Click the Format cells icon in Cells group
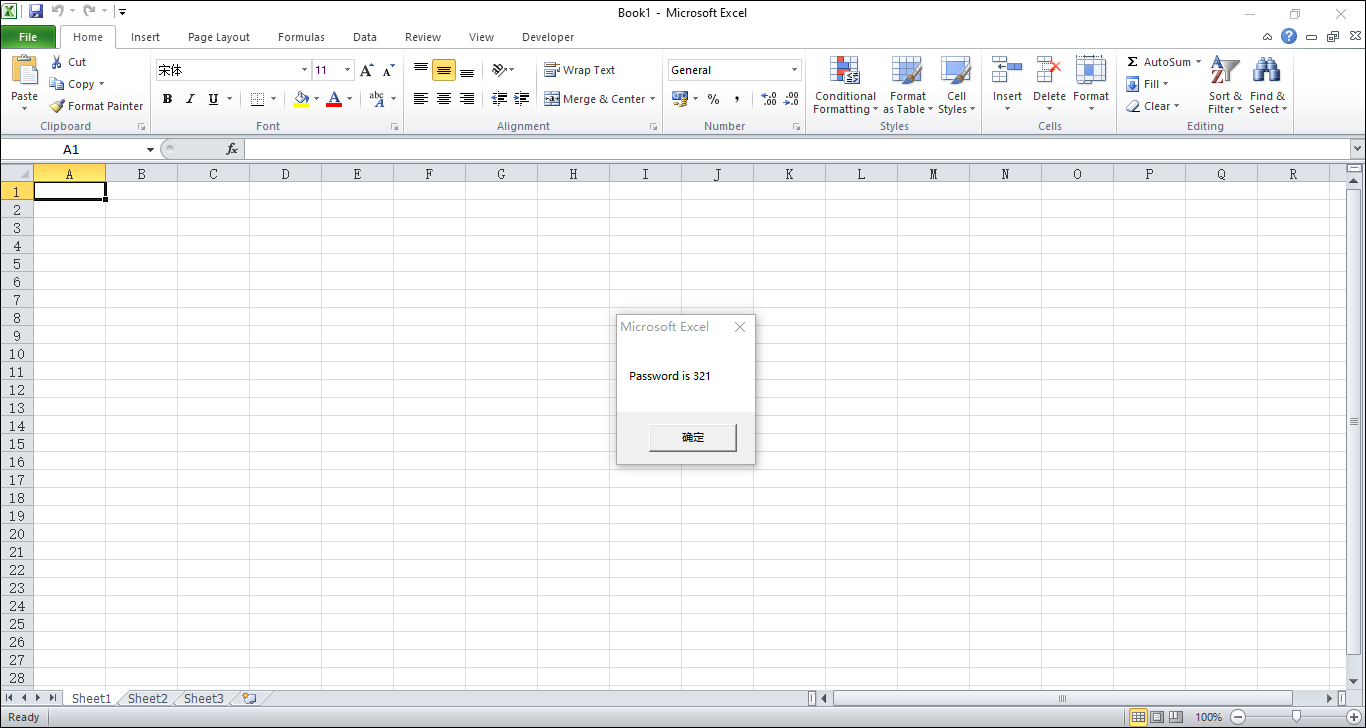This screenshot has height=728, width=1366. pyautogui.click(x=1091, y=70)
